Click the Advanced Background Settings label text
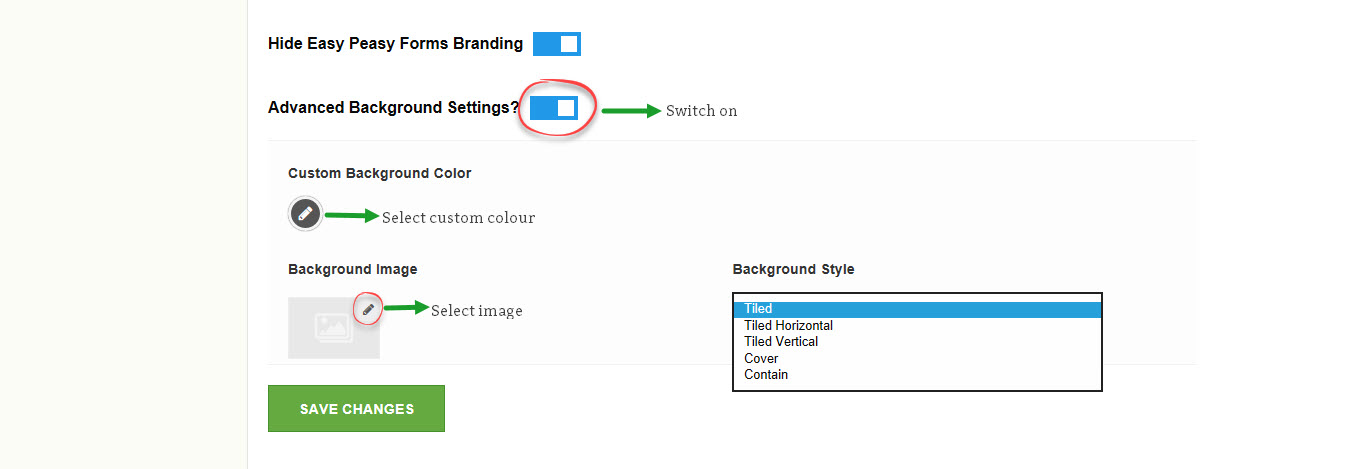1367x469 pixels. [393, 108]
